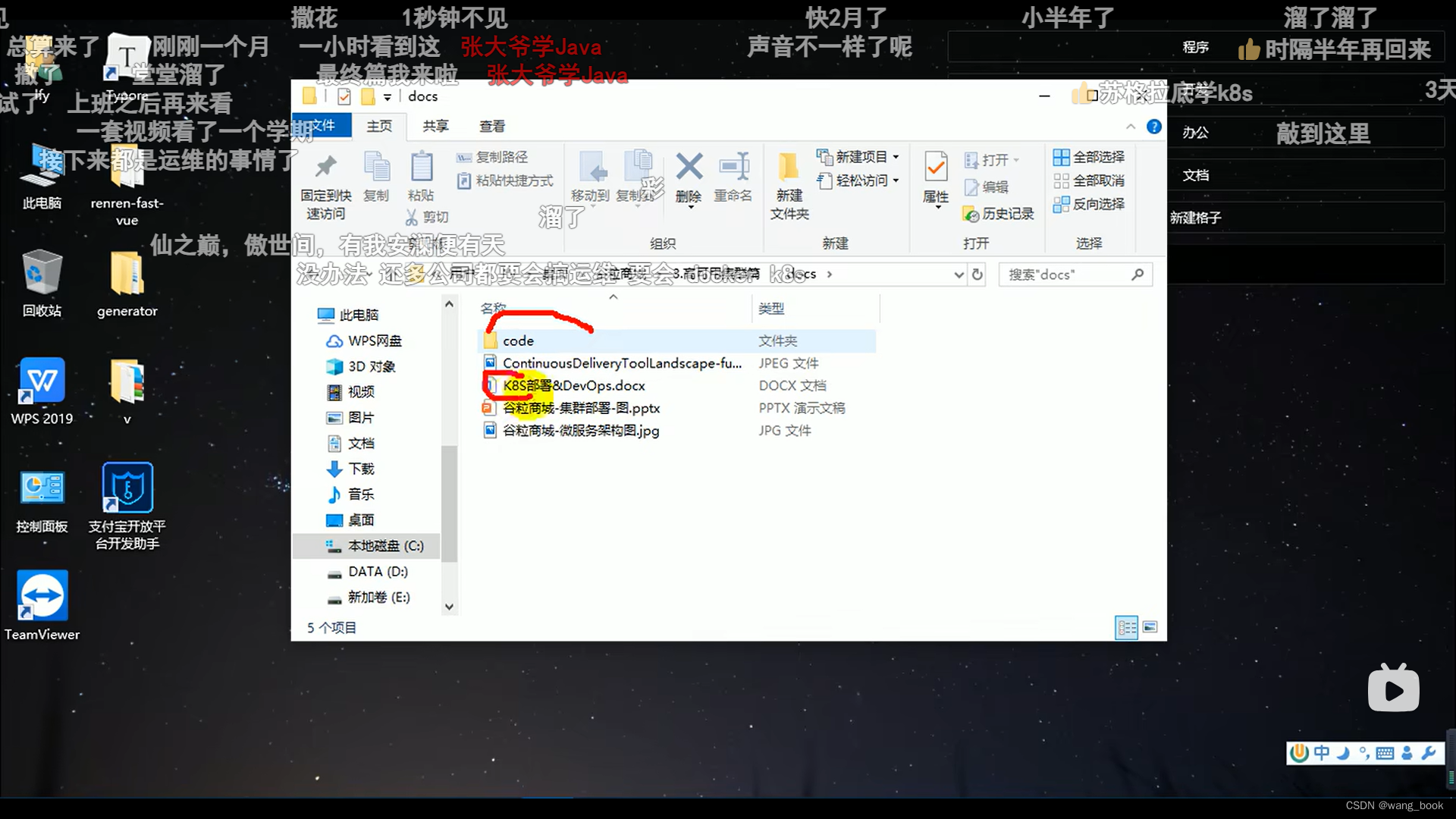1456x819 pixels.
Task: Switch to the Home ribbon tab
Action: [379, 126]
